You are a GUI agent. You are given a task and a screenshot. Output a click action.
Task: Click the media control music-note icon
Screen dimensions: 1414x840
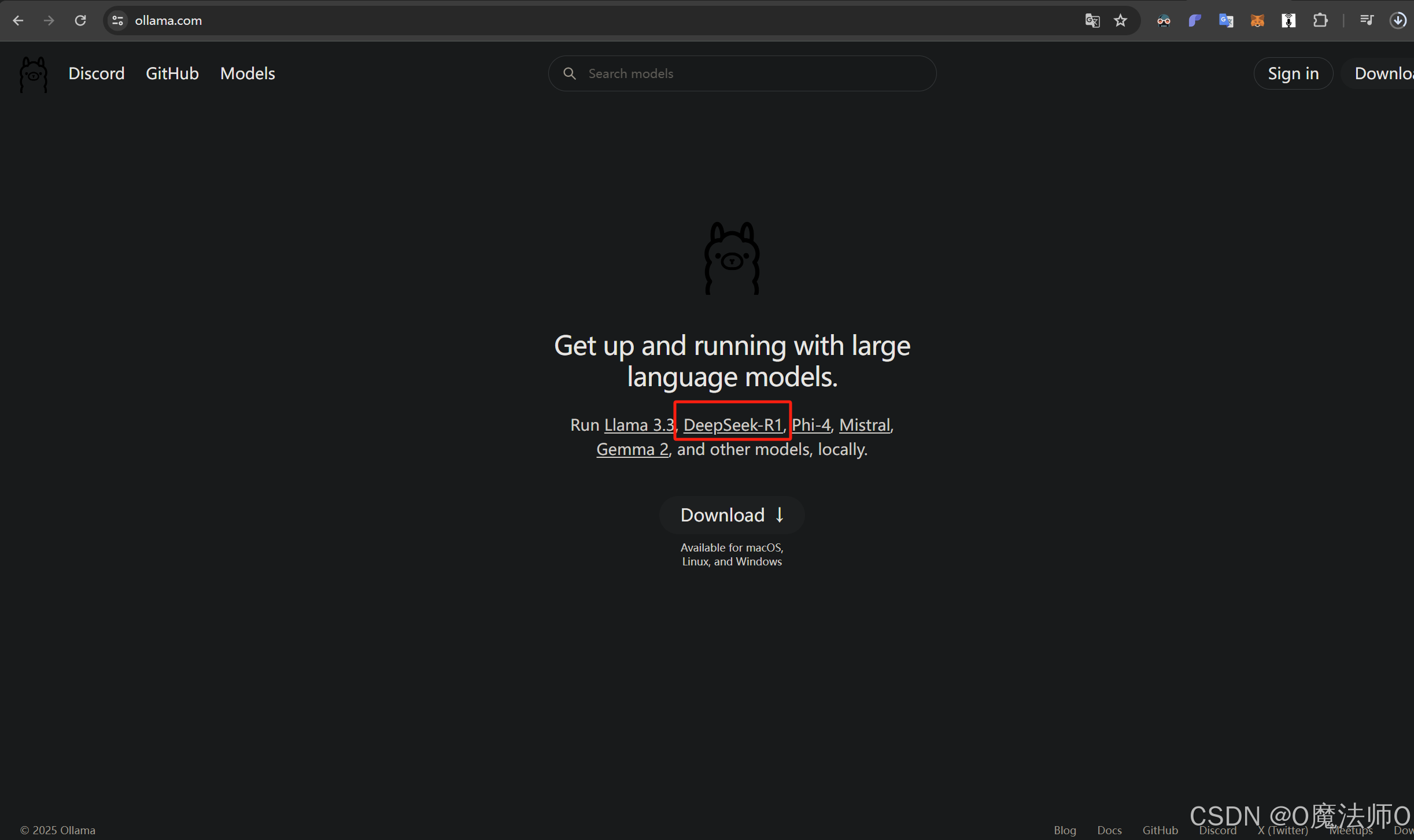[1366, 21]
